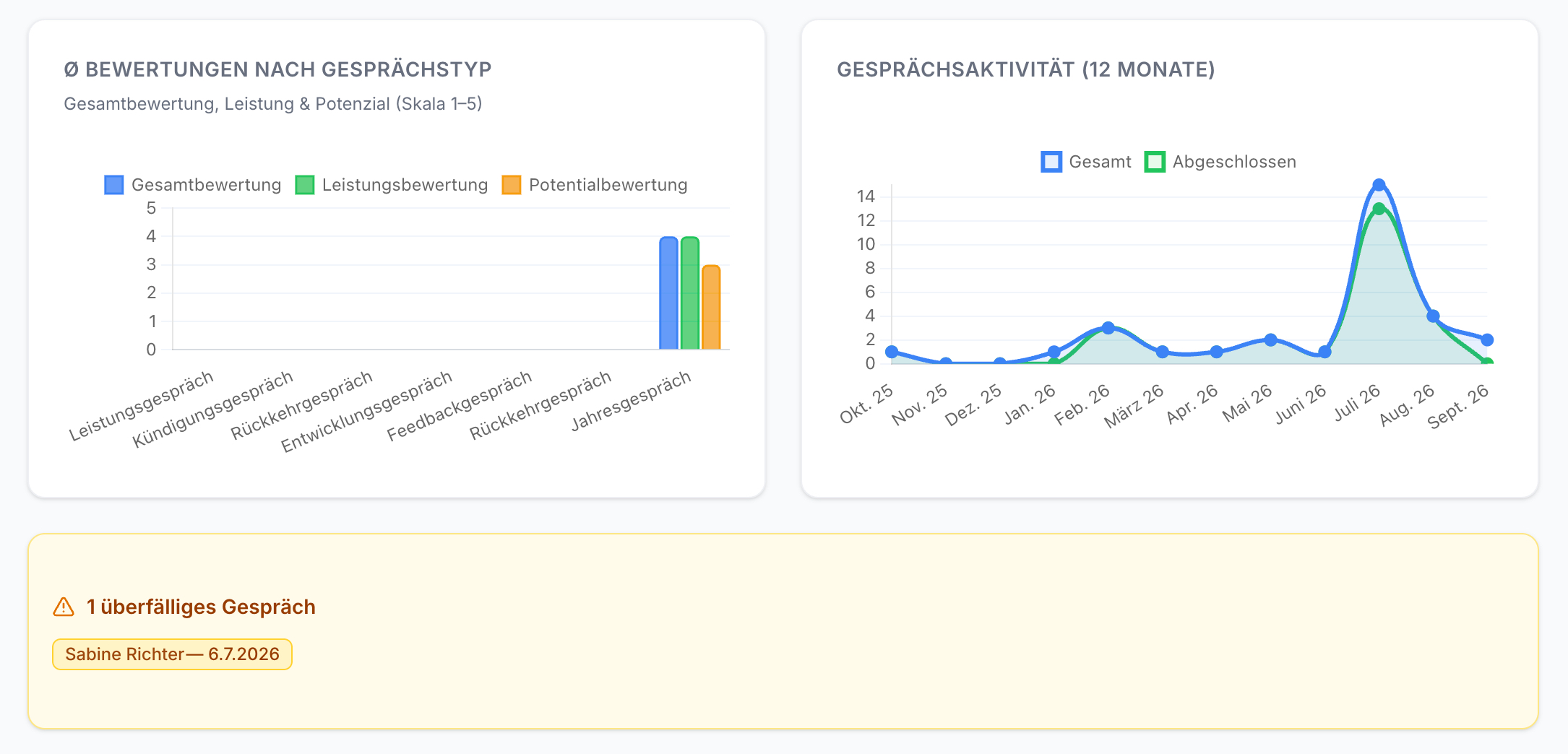
Task: Toggle Leistungsbewertung legend swatch
Action: (x=305, y=185)
